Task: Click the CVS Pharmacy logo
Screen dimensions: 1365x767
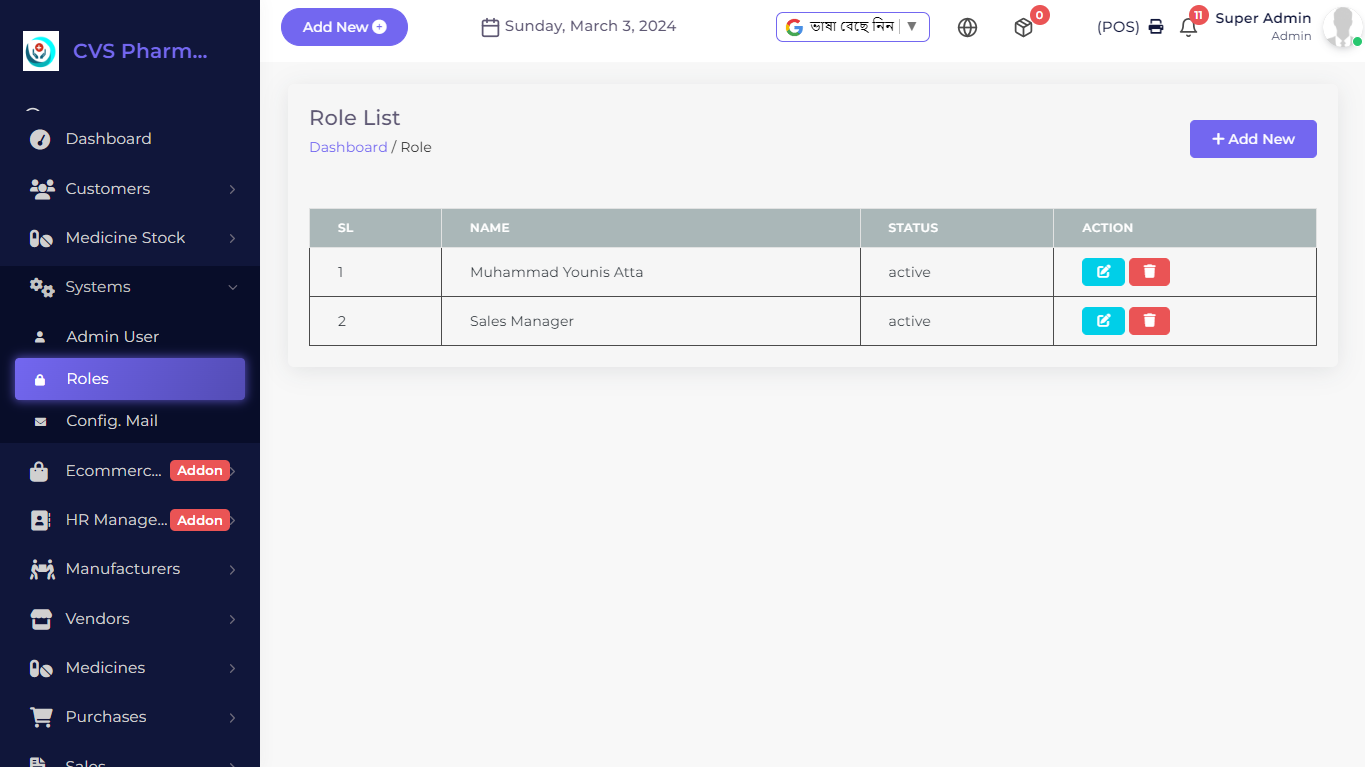Action: pyautogui.click(x=41, y=51)
